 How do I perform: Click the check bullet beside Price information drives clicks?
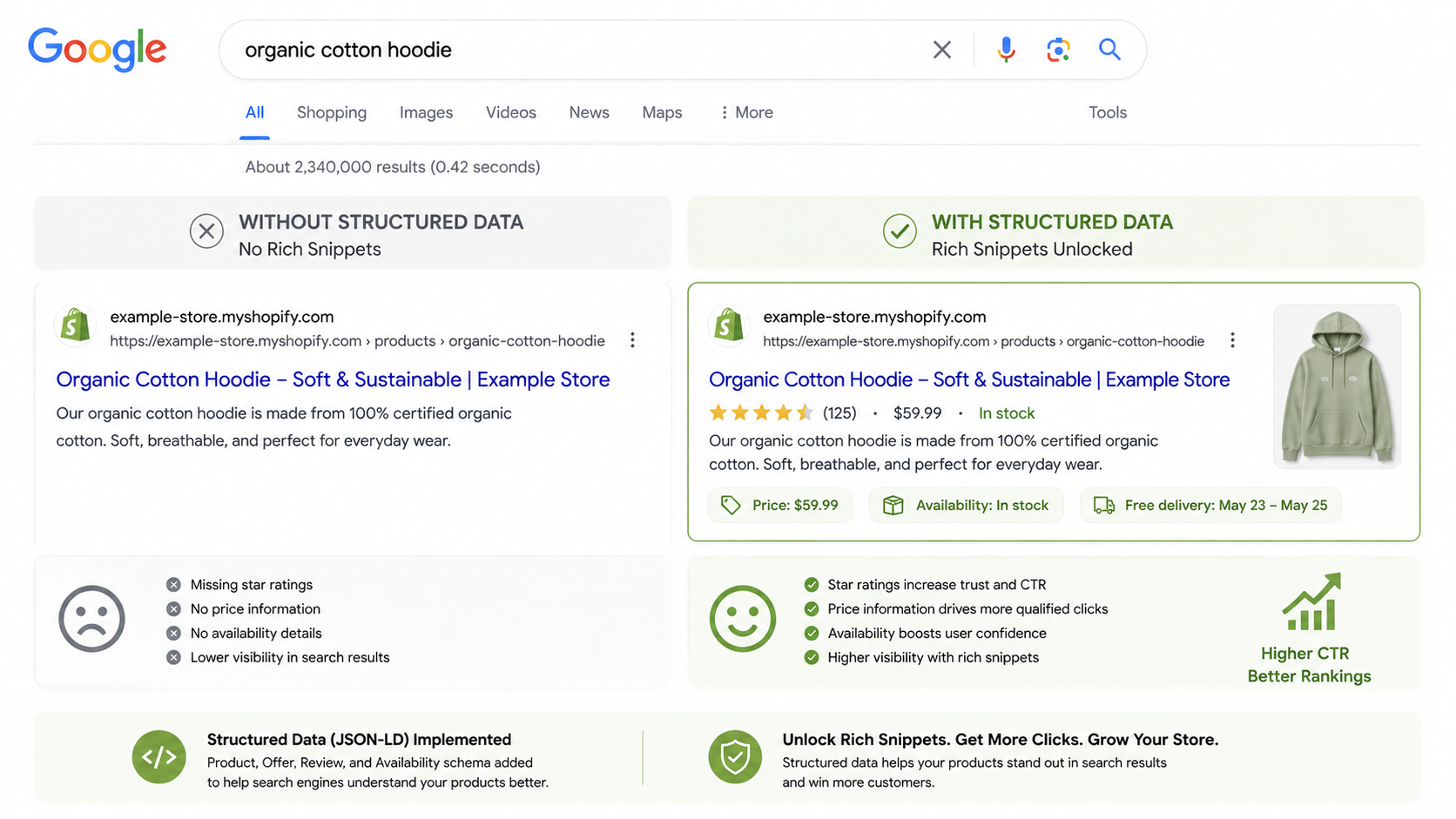point(812,609)
